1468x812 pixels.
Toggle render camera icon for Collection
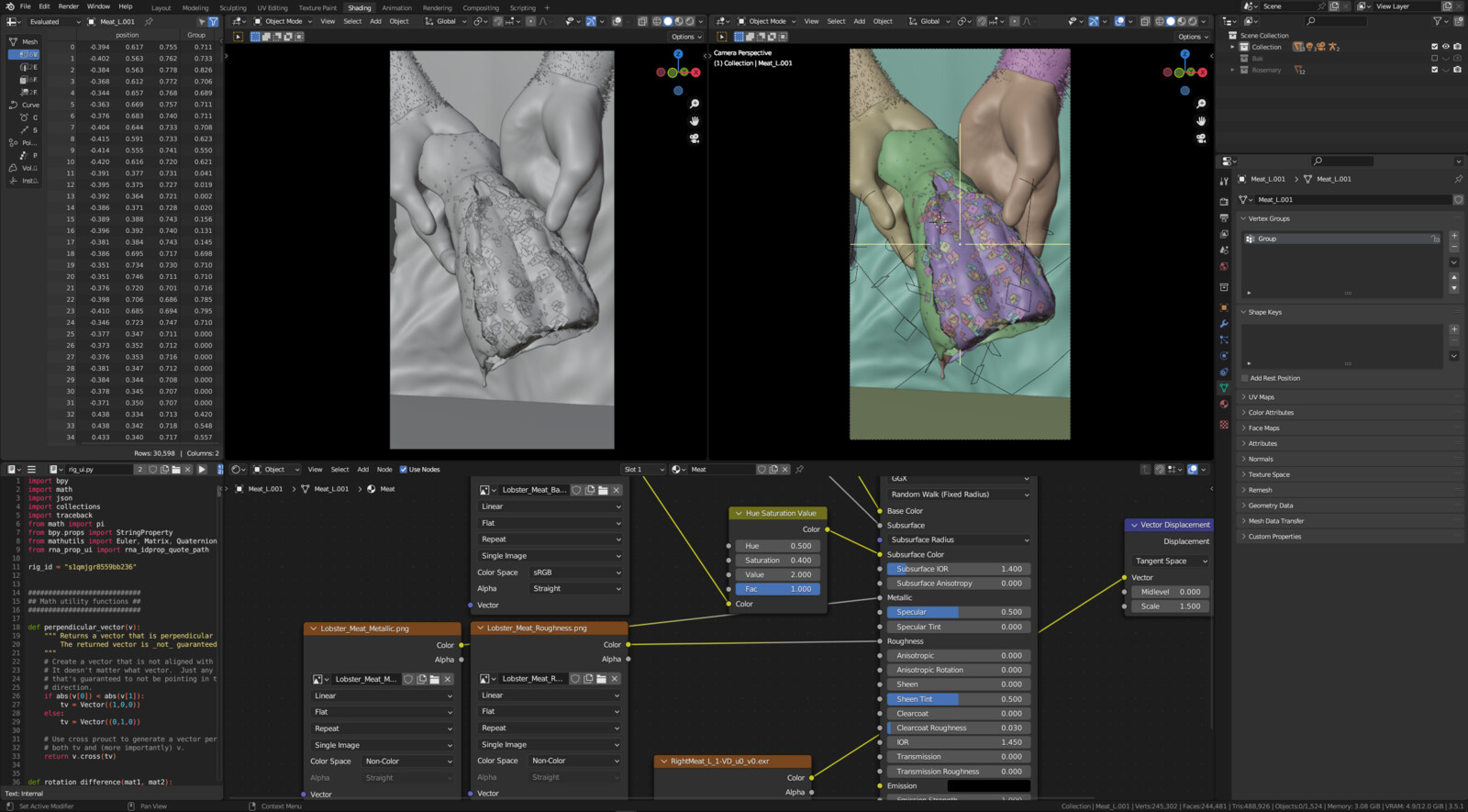[1457, 47]
